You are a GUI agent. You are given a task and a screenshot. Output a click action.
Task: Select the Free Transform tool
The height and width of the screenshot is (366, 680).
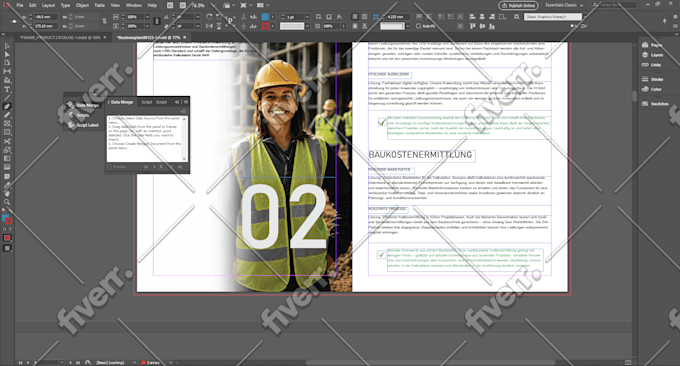tap(7, 150)
